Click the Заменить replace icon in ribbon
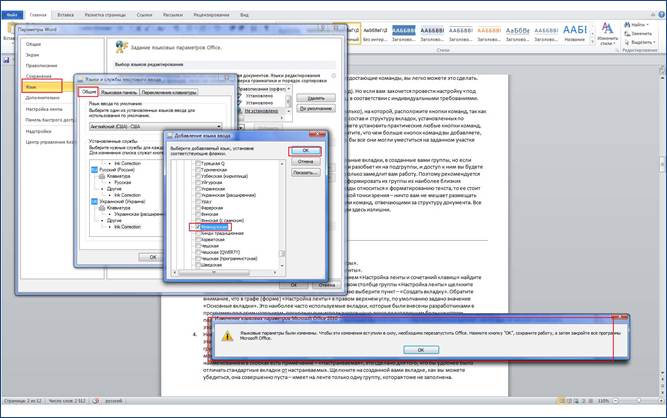 tap(627, 34)
